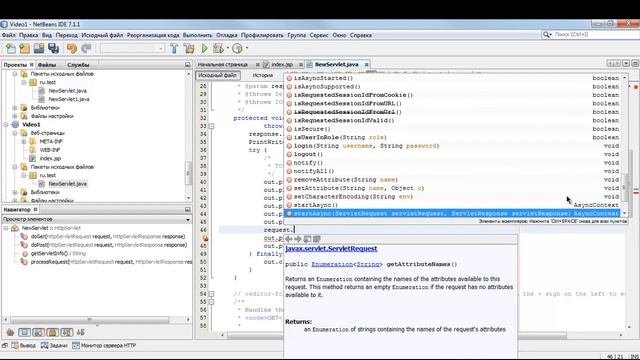Open the Profile Project dropdown arrow
This screenshot has height=360, width=640.
click(x=247, y=49)
